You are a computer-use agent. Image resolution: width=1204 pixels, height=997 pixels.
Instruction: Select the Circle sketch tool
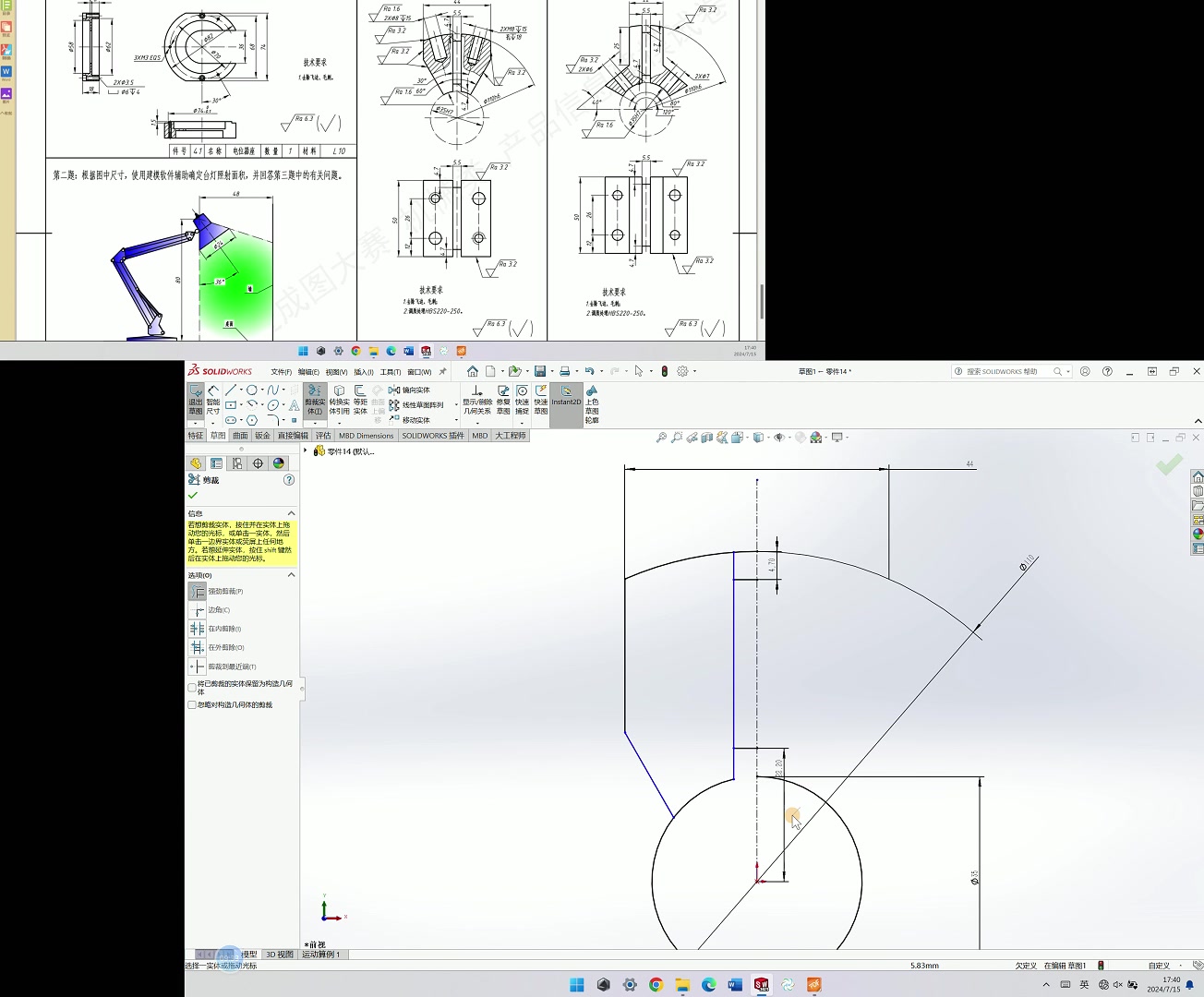(x=251, y=390)
